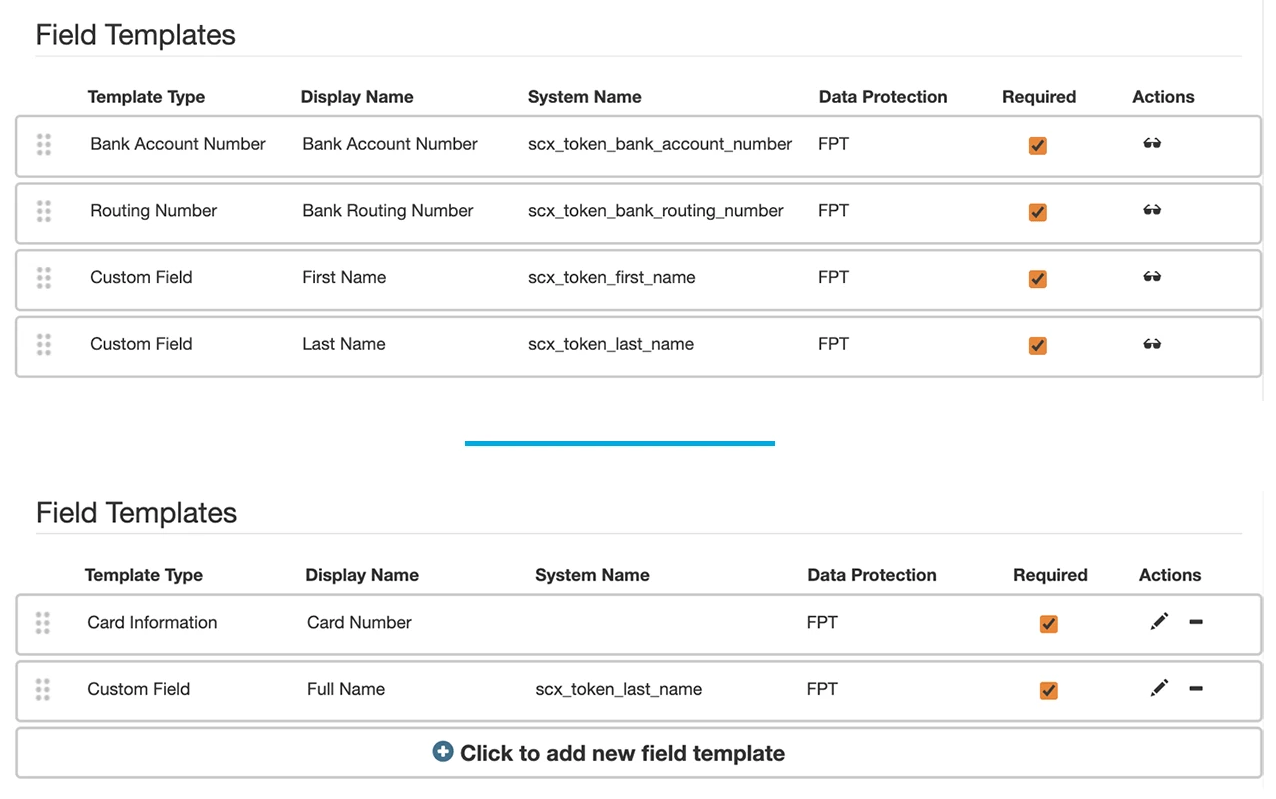
Task: Remove the Full Name field template
Action: 1196,689
